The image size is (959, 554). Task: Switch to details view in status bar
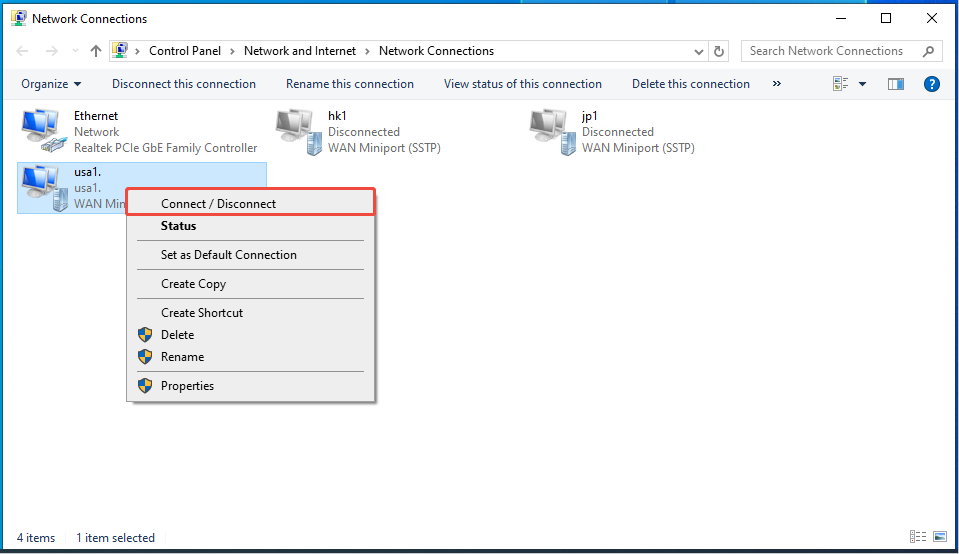pyautogui.click(x=917, y=537)
